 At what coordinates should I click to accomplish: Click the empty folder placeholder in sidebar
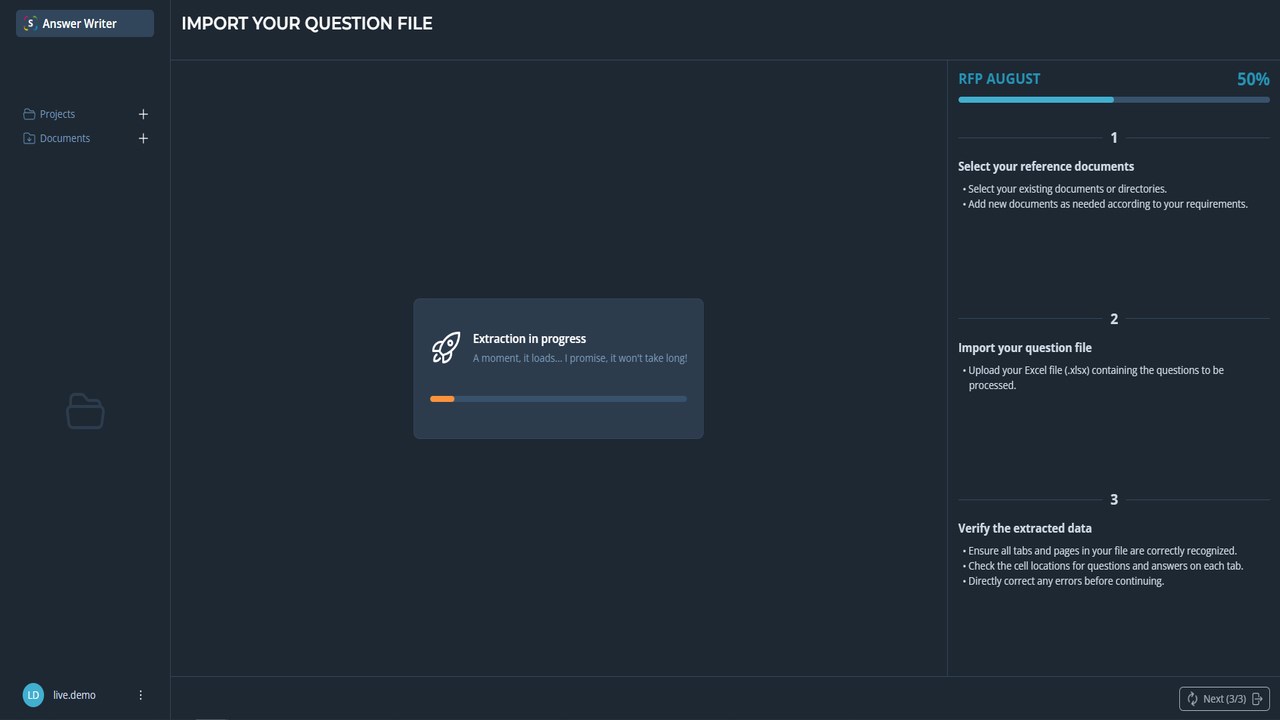[85, 411]
